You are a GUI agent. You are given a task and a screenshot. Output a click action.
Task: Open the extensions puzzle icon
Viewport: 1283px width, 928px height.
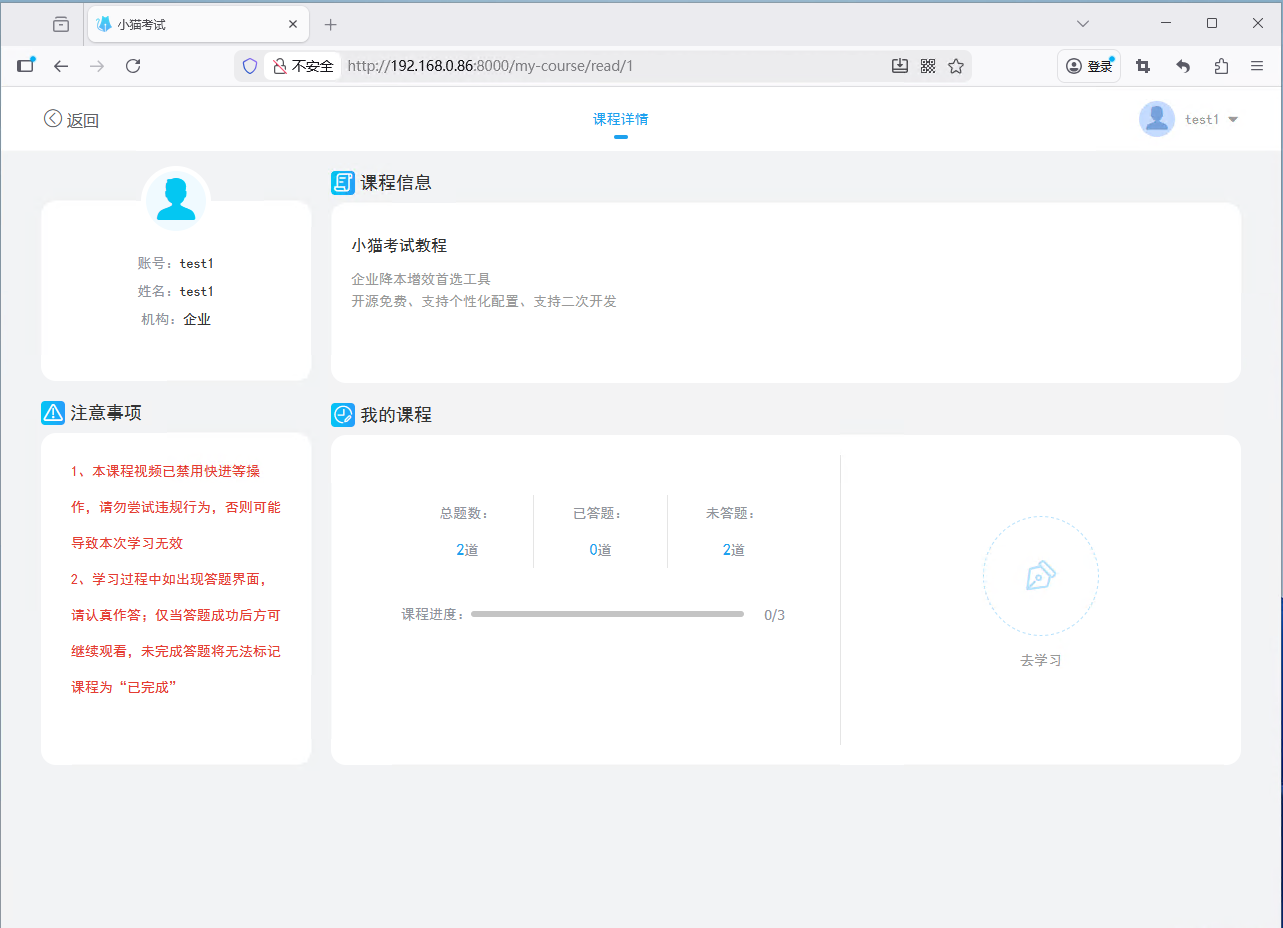1221,66
